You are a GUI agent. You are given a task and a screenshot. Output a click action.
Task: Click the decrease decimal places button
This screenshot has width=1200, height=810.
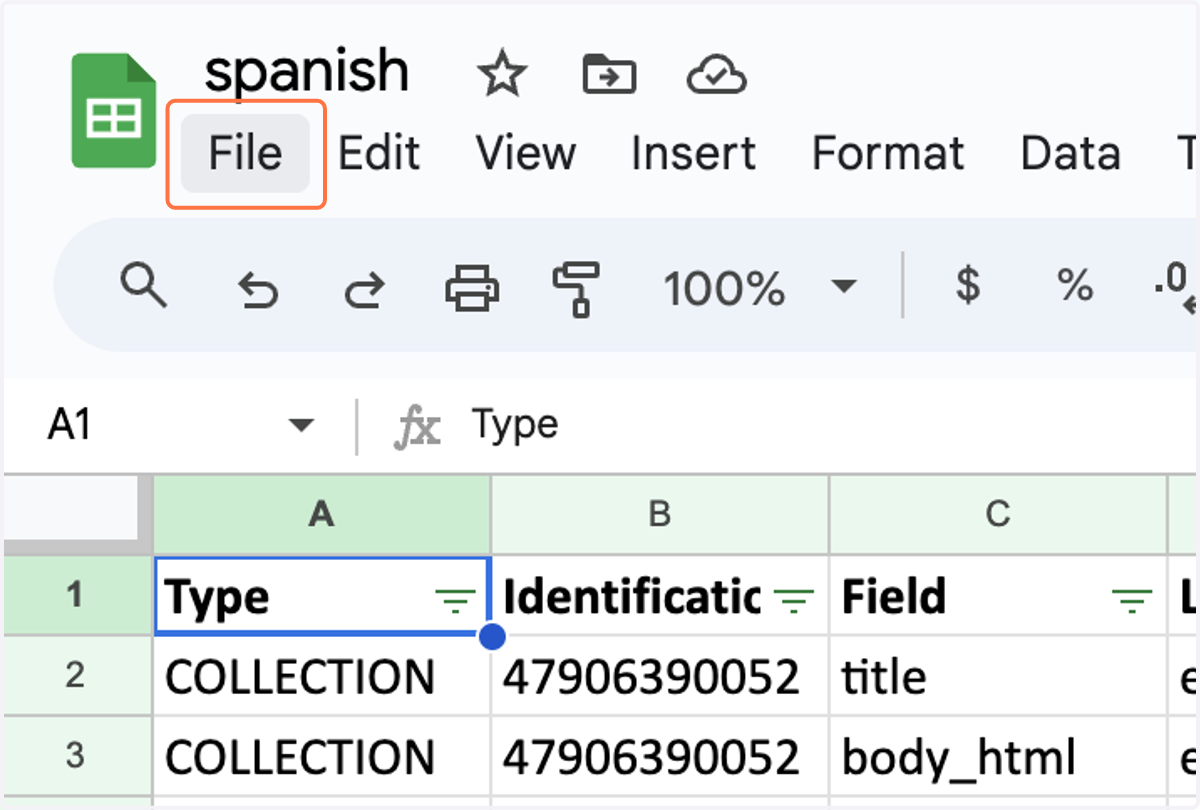coord(1175,288)
